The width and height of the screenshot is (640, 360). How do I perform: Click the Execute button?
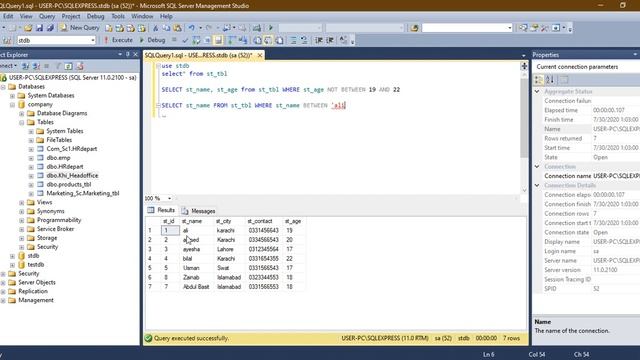point(118,40)
